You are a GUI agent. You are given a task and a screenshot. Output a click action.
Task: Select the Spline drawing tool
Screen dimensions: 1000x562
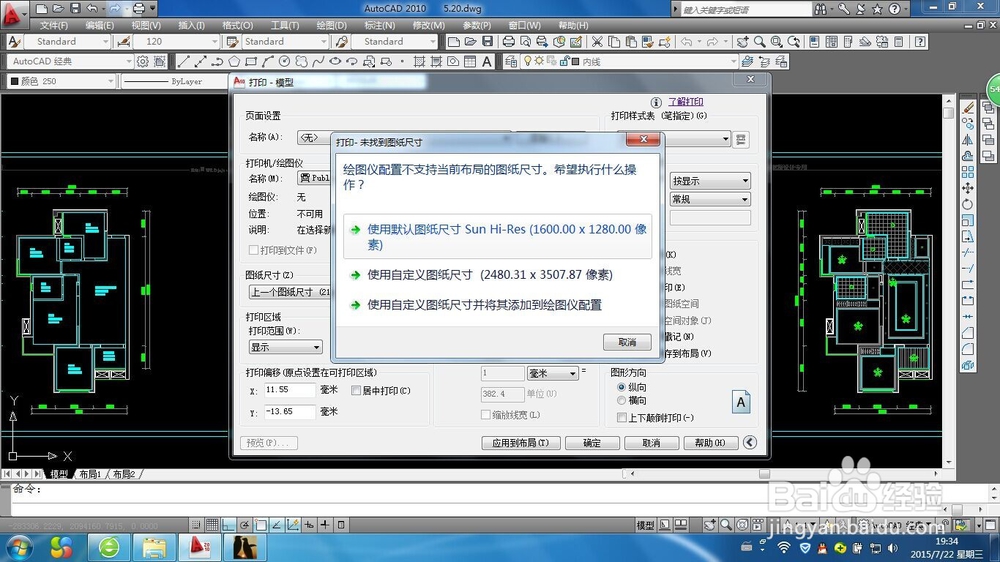[x=318, y=61]
